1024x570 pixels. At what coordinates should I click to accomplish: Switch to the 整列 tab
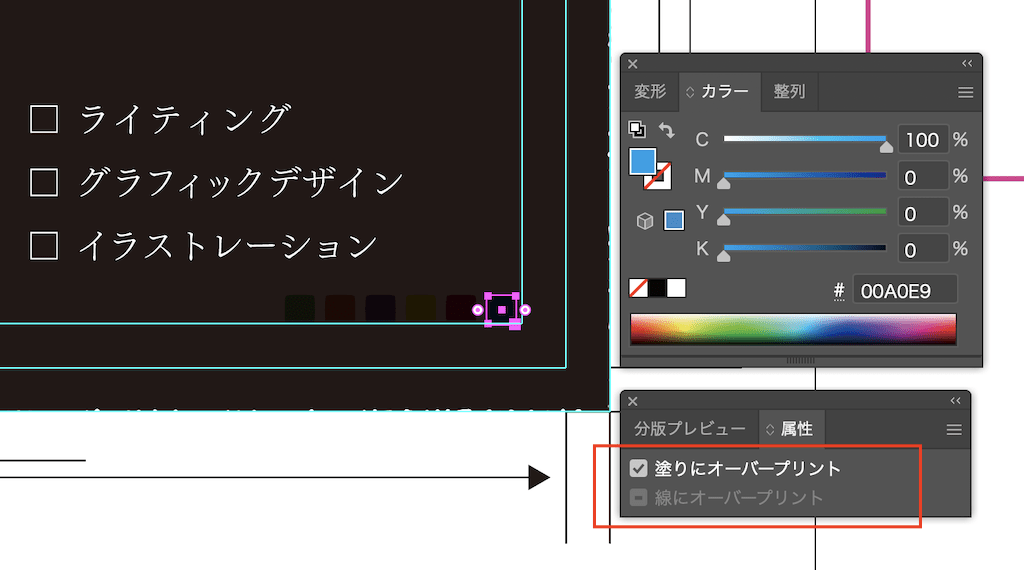coord(789,91)
